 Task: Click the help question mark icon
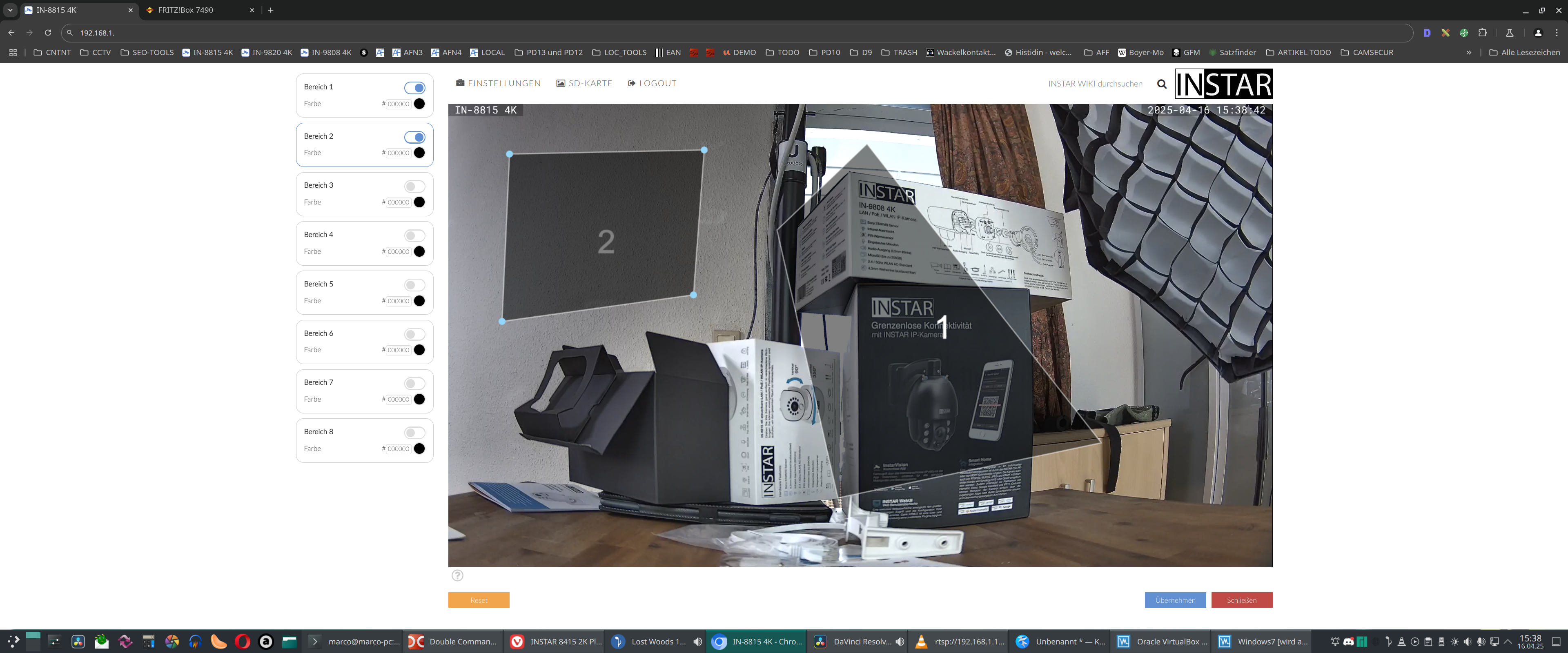point(457,575)
